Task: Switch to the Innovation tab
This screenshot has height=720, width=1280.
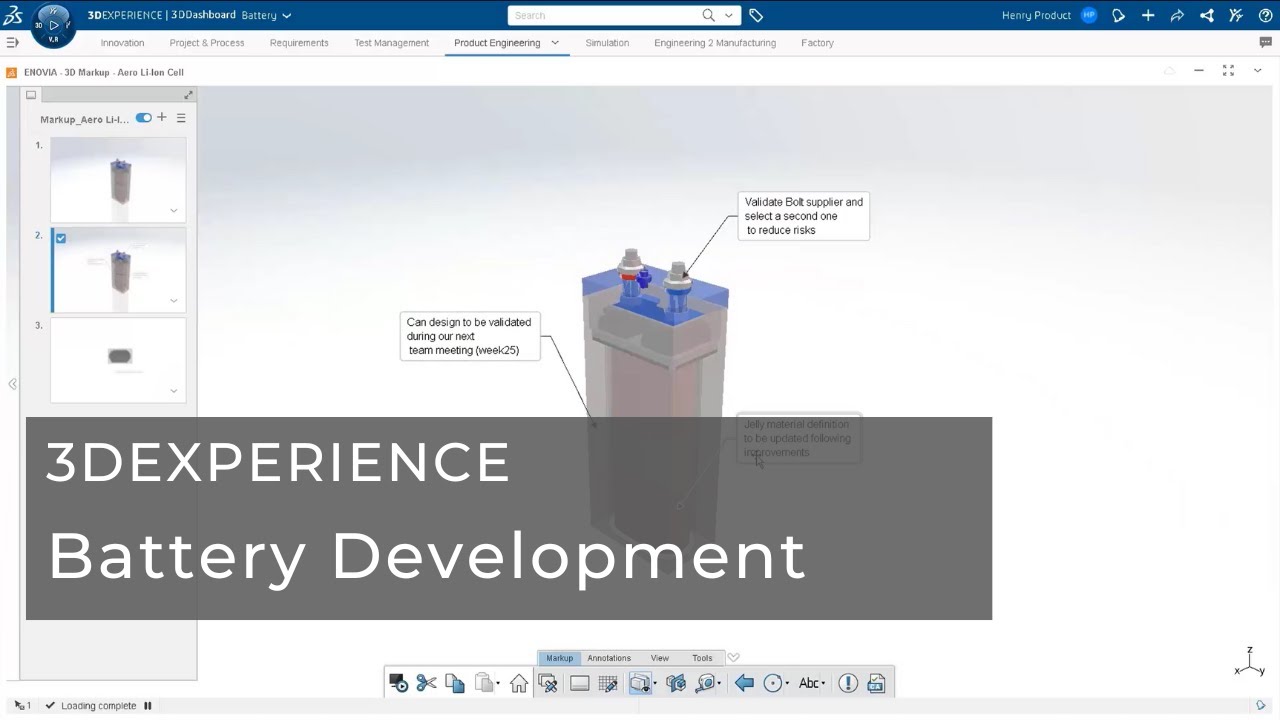Action: point(122,43)
